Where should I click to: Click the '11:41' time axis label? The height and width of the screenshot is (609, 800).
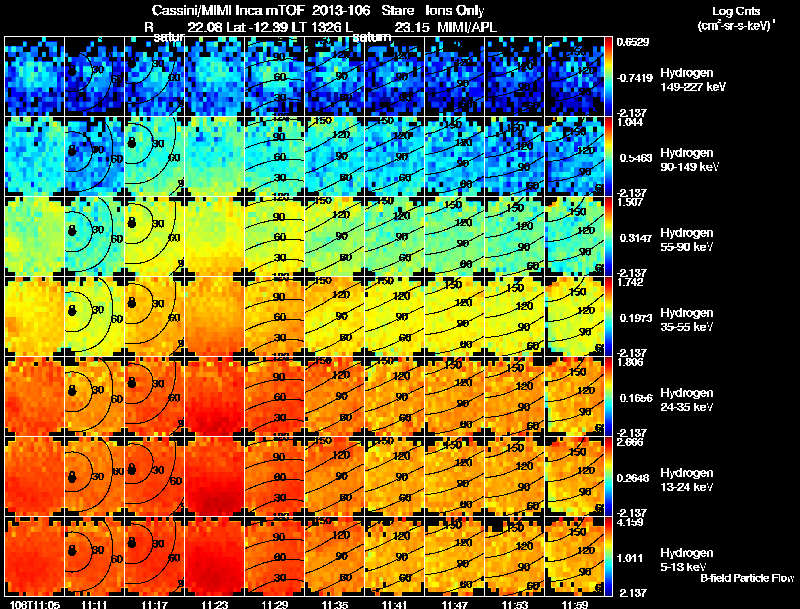(x=394, y=604)
